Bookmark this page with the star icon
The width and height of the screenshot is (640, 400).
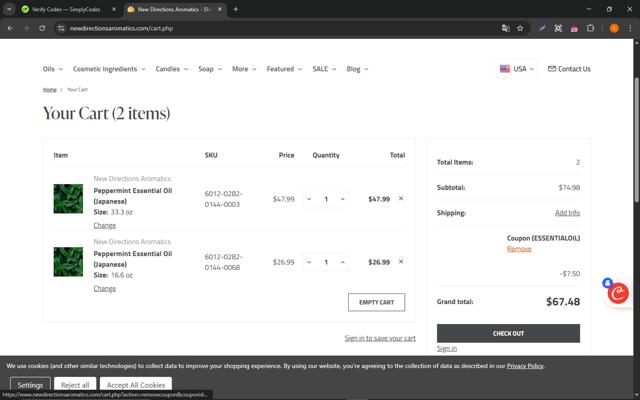[520, 28]
